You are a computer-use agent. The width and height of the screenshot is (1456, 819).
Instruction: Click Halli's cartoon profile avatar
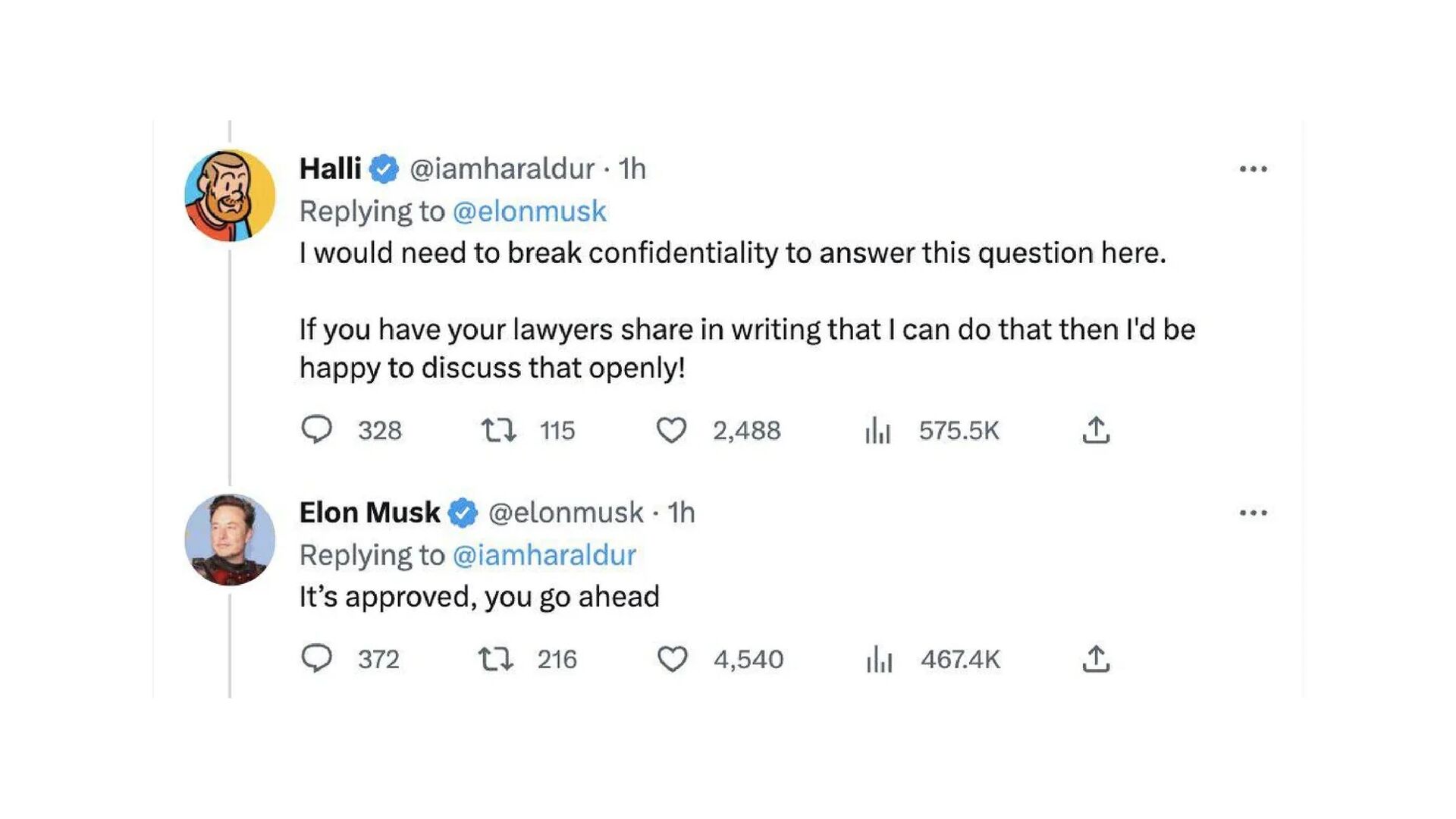tap(230, 196)
